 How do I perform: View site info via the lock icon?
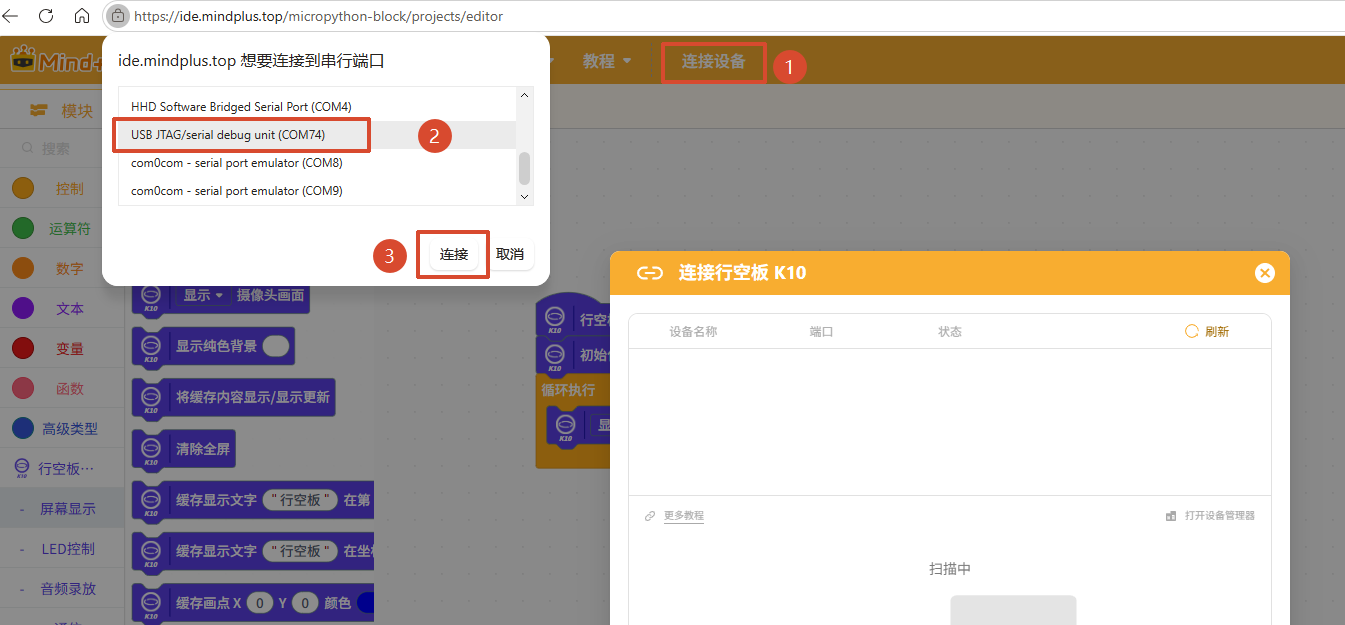pos(118,16)
